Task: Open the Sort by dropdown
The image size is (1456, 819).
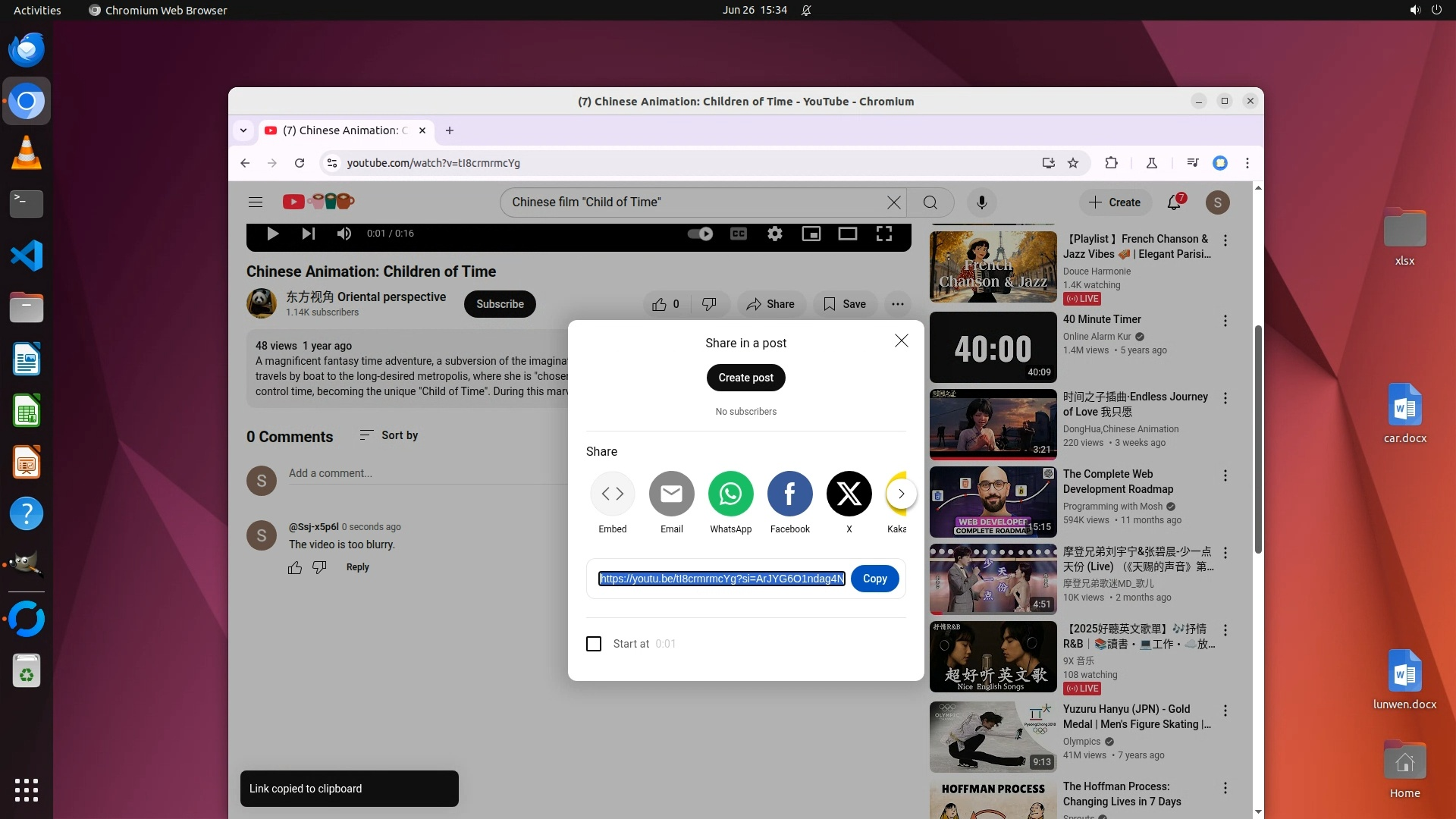Action: coord(388,435)
